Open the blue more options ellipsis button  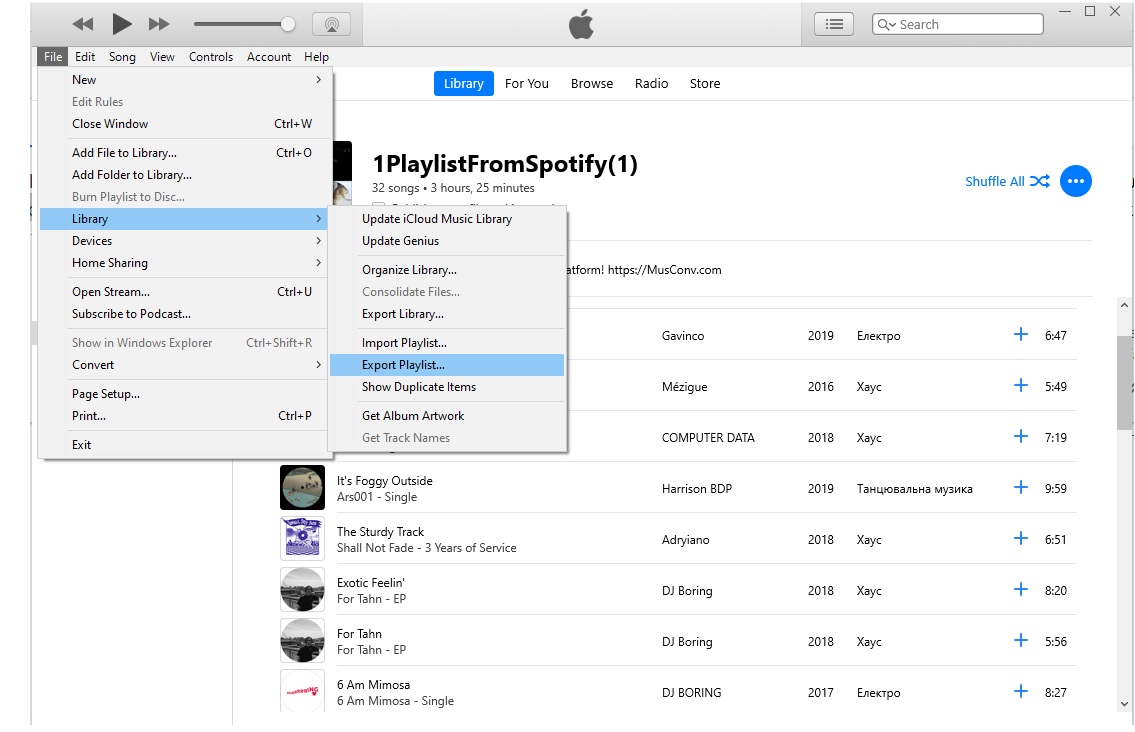click(x=1076, y=181)
